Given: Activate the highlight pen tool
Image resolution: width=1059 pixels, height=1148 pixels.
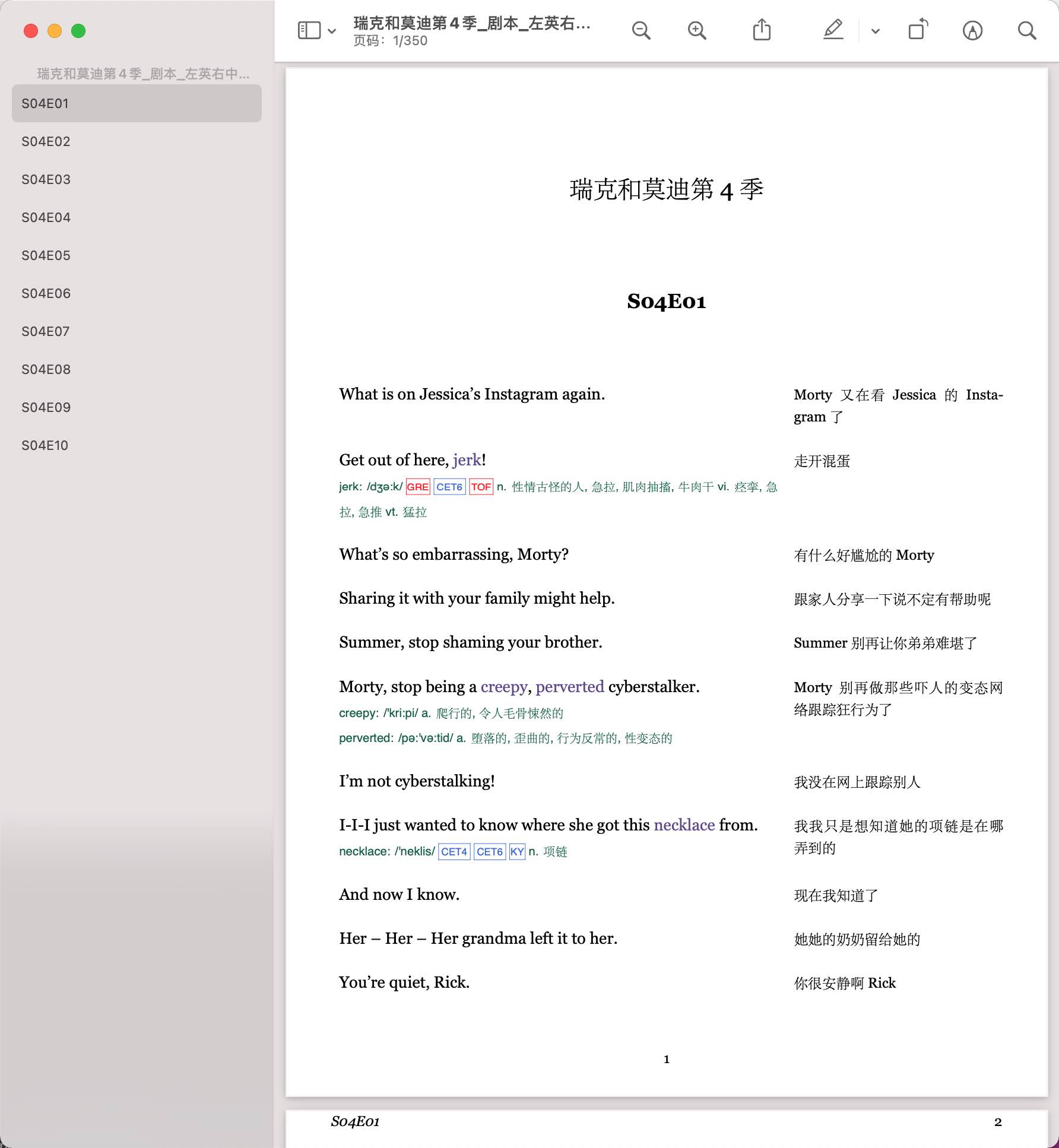Looking at the screenshot, I should click(833, 30).
